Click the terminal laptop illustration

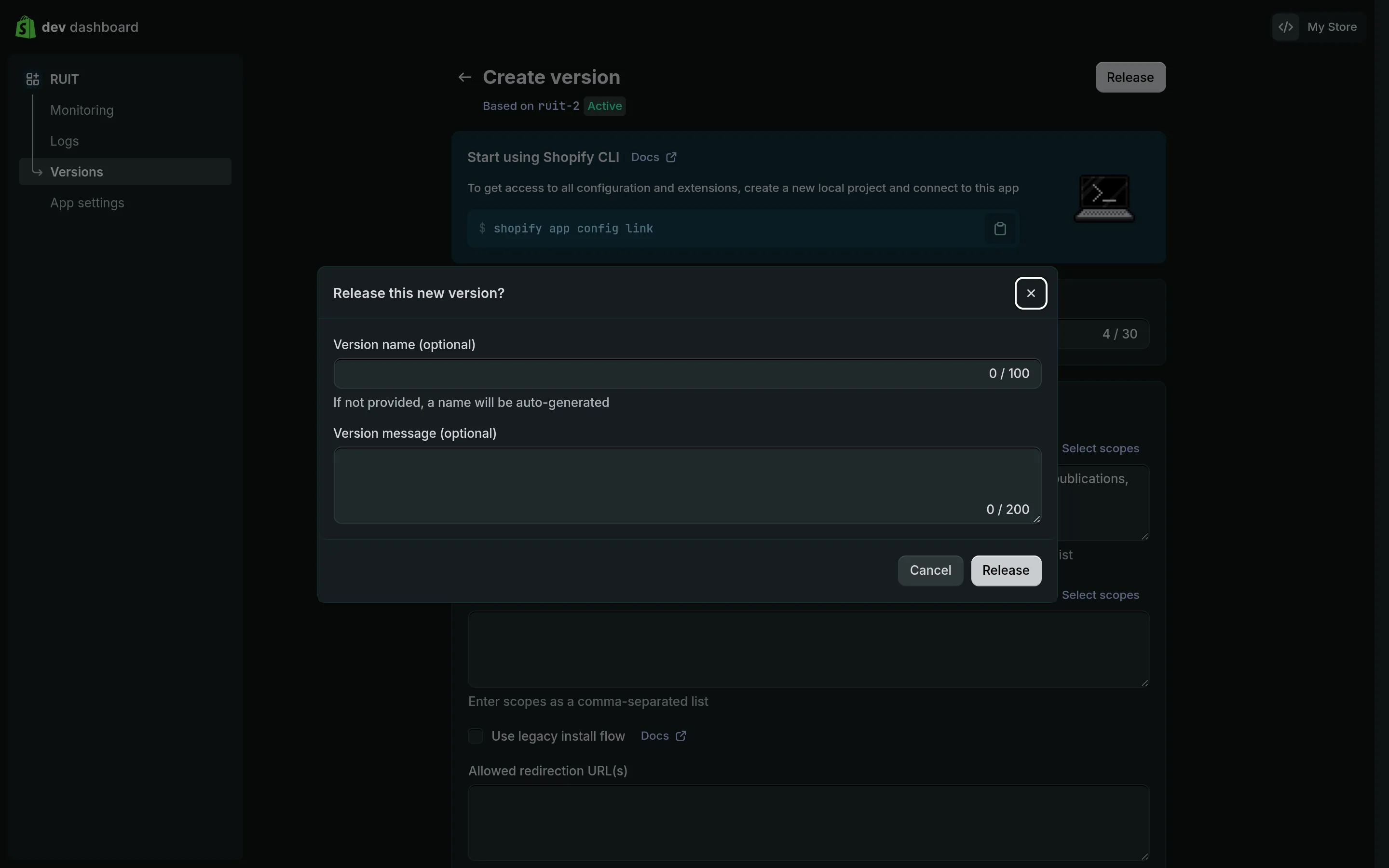click(x=1104, y=198)
